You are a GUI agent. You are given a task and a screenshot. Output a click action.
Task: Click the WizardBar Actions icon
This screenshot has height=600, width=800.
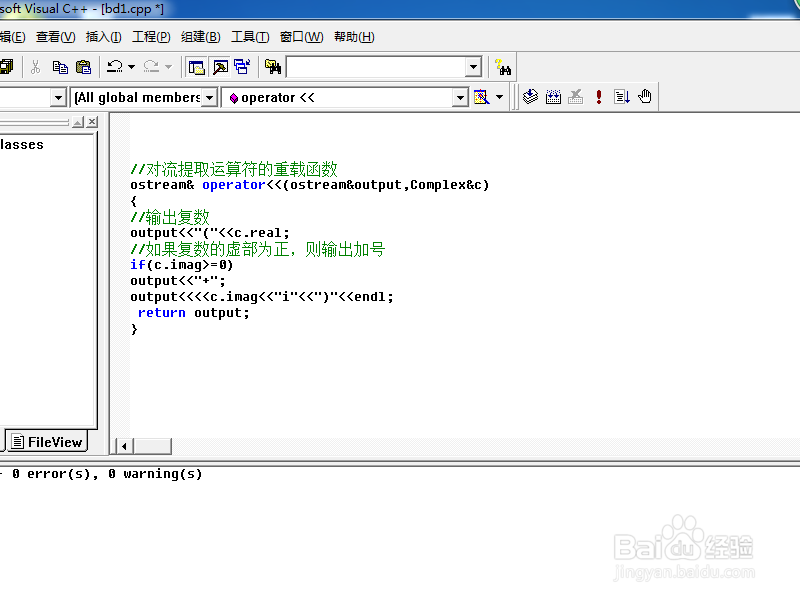(482, 97)
